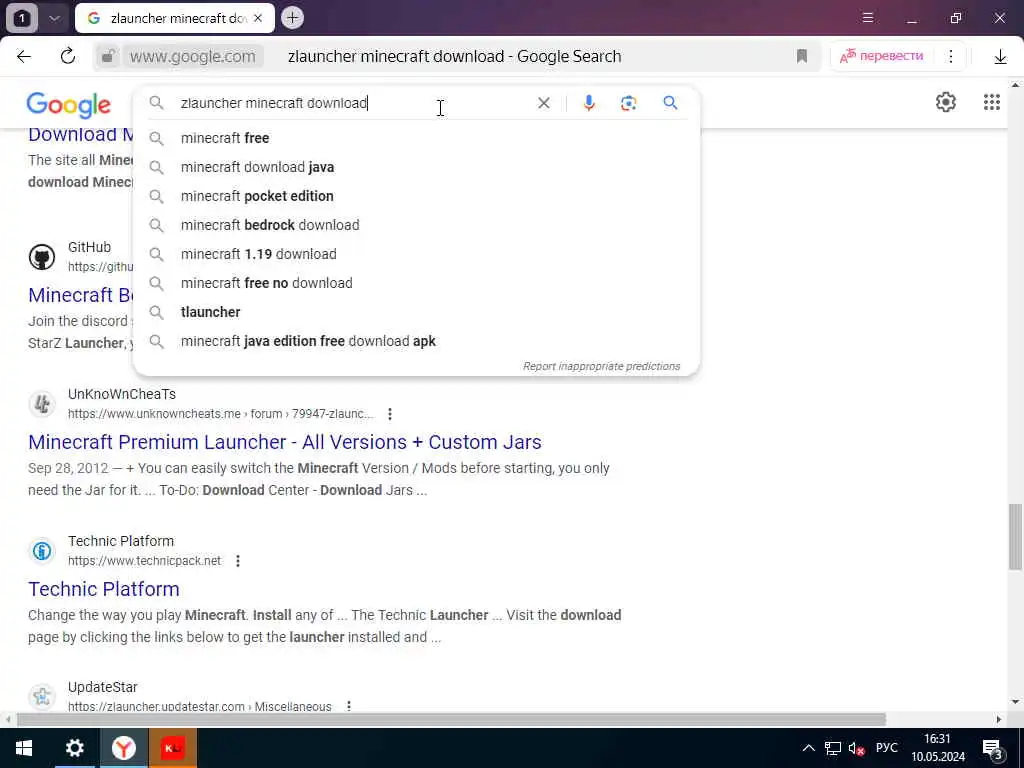Viewport: 1024px width, 768px height.
Task: Expand the tab list chevron dropdown
Action: point(55,18)
